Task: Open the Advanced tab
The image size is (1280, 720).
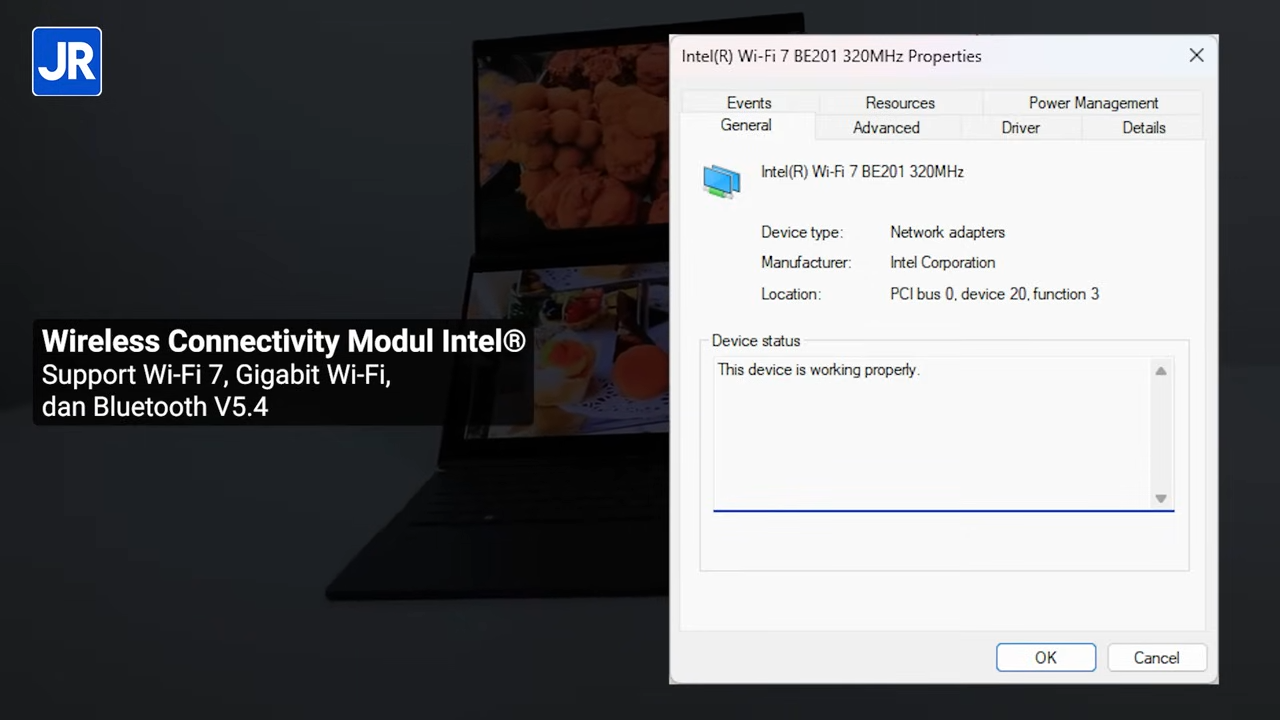Action: click(x=886, y=127)
